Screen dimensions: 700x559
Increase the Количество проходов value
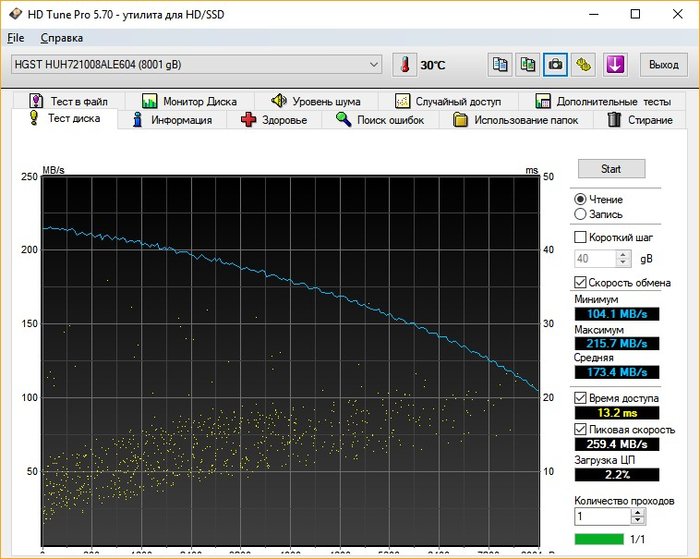coord(638,513)
